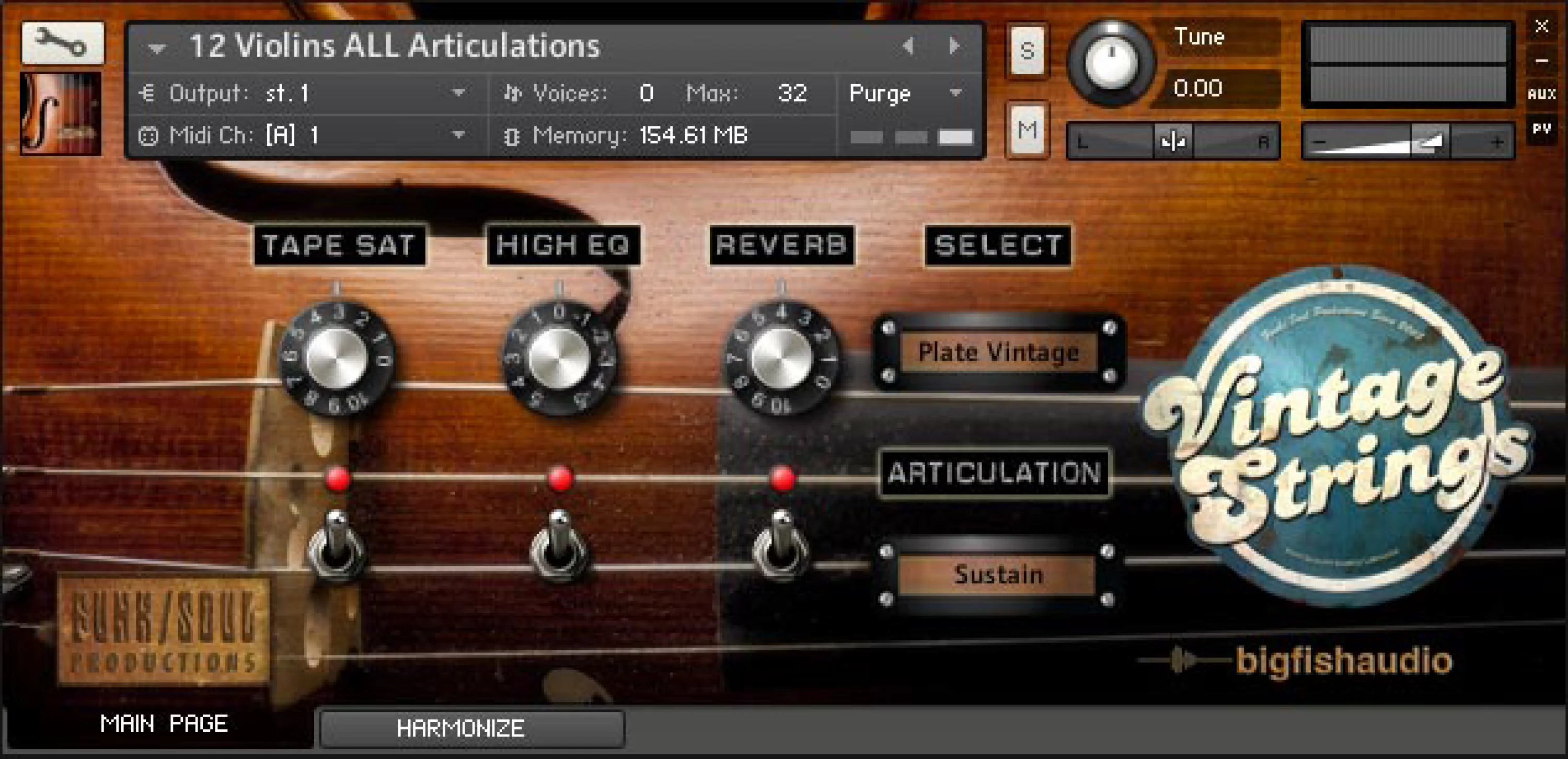Click the Memory chip icon
Image resolution: width=1568 pixels, height=759 pixels.
511,136
